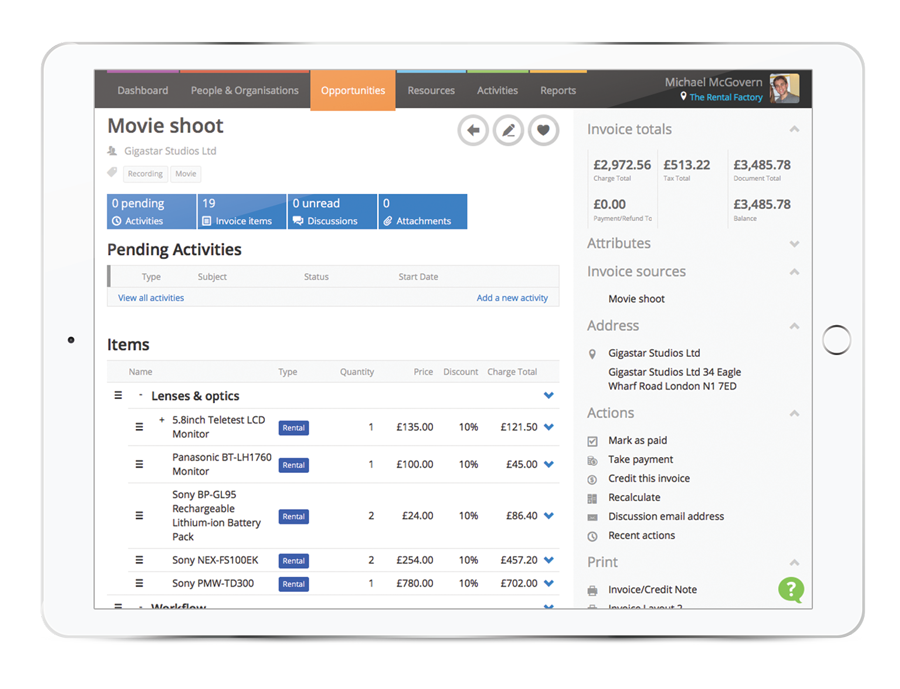Collapse the Actions section
This screenshot has height=689, width=900.
pyautogui.click(x=794, y=413)
